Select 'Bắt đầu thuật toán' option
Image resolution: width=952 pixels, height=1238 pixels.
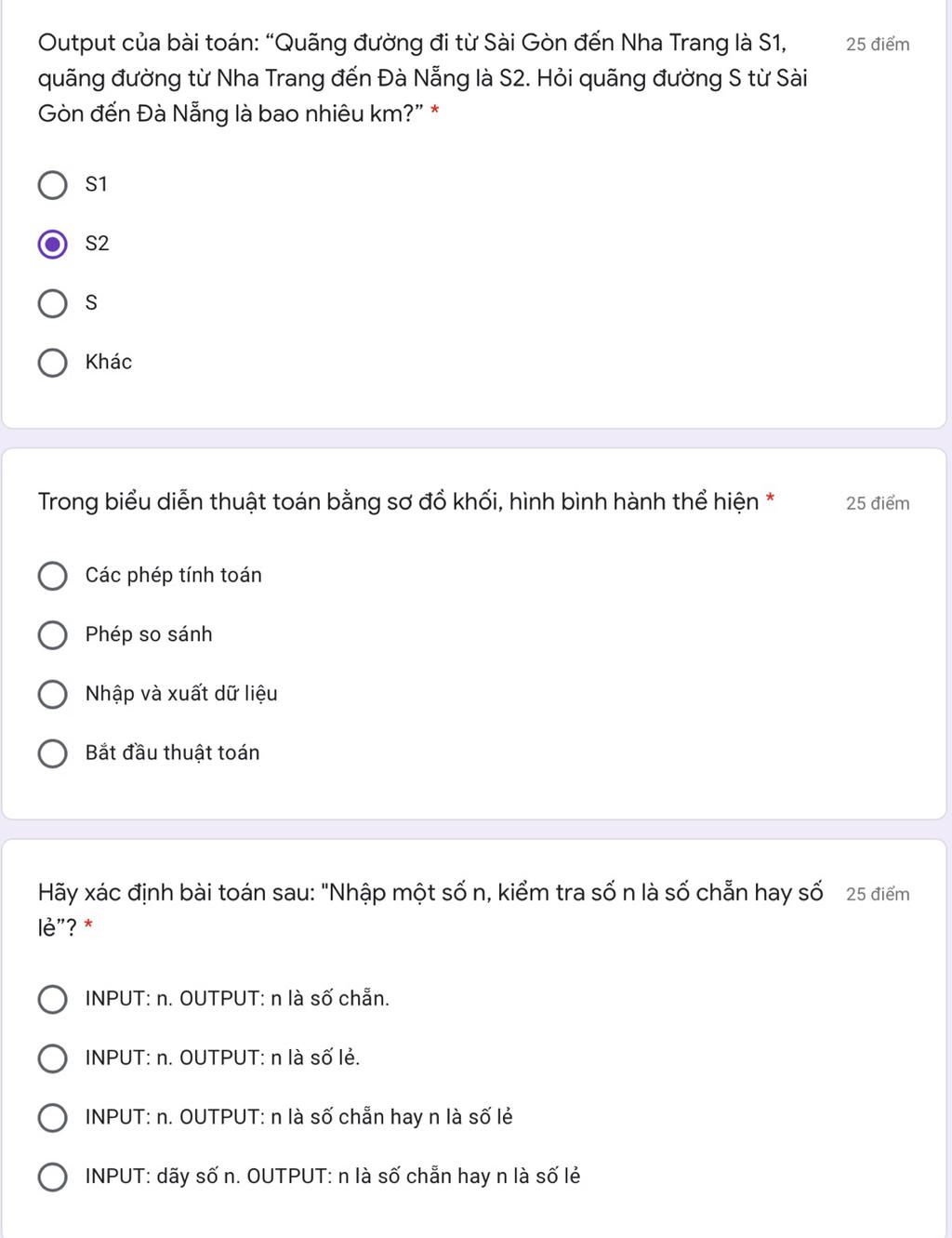[52, 753]
